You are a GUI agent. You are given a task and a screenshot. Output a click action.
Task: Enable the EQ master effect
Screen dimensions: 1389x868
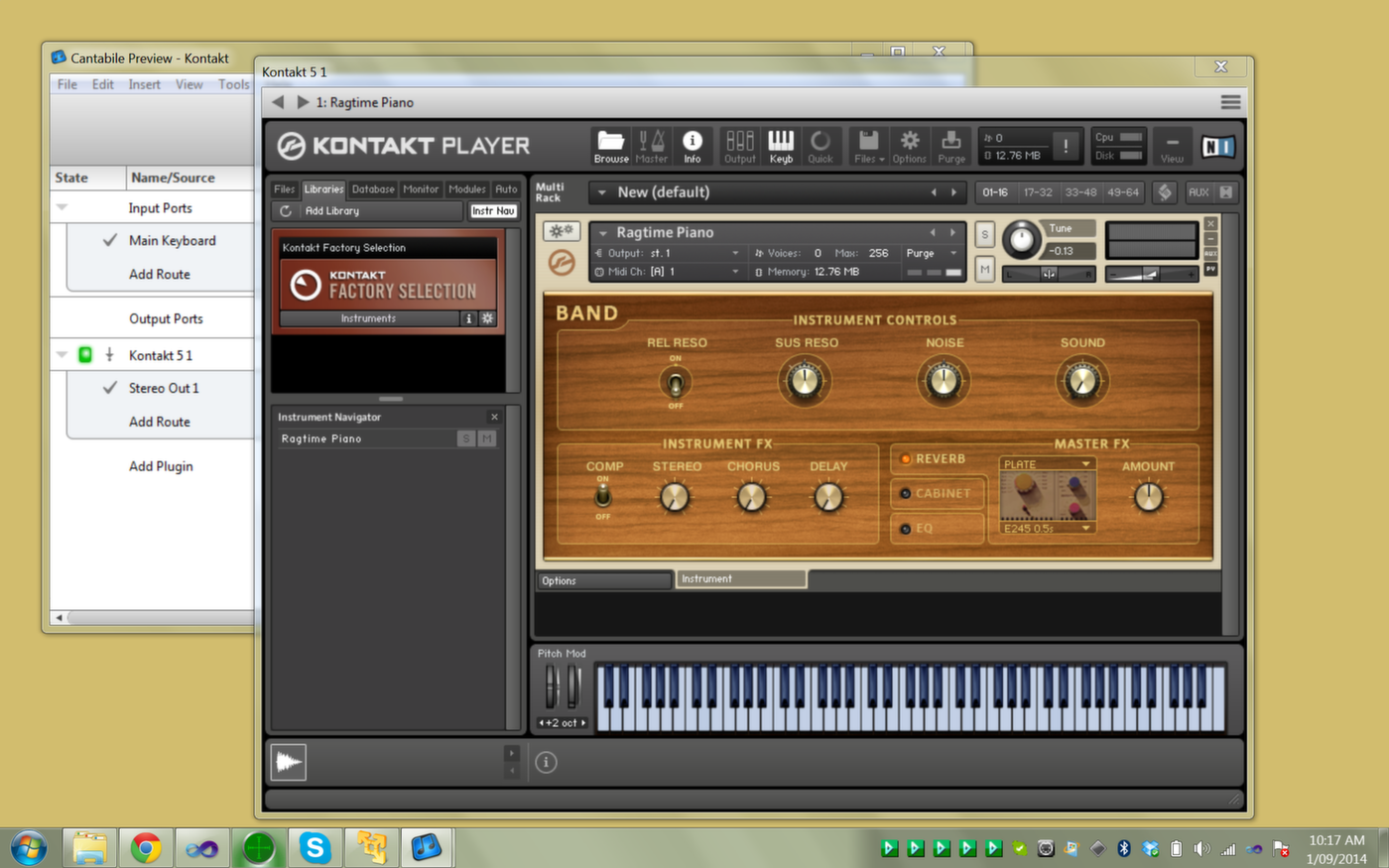[x=905, y=529]
